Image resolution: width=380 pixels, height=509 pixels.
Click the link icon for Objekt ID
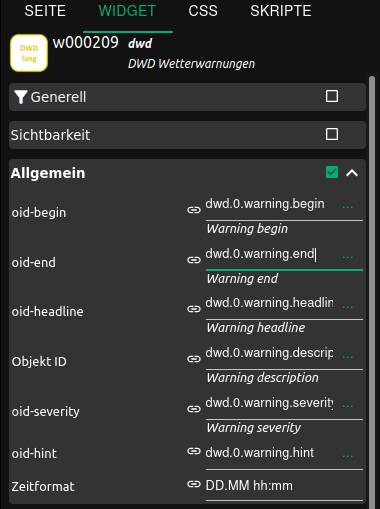(194, 359)
